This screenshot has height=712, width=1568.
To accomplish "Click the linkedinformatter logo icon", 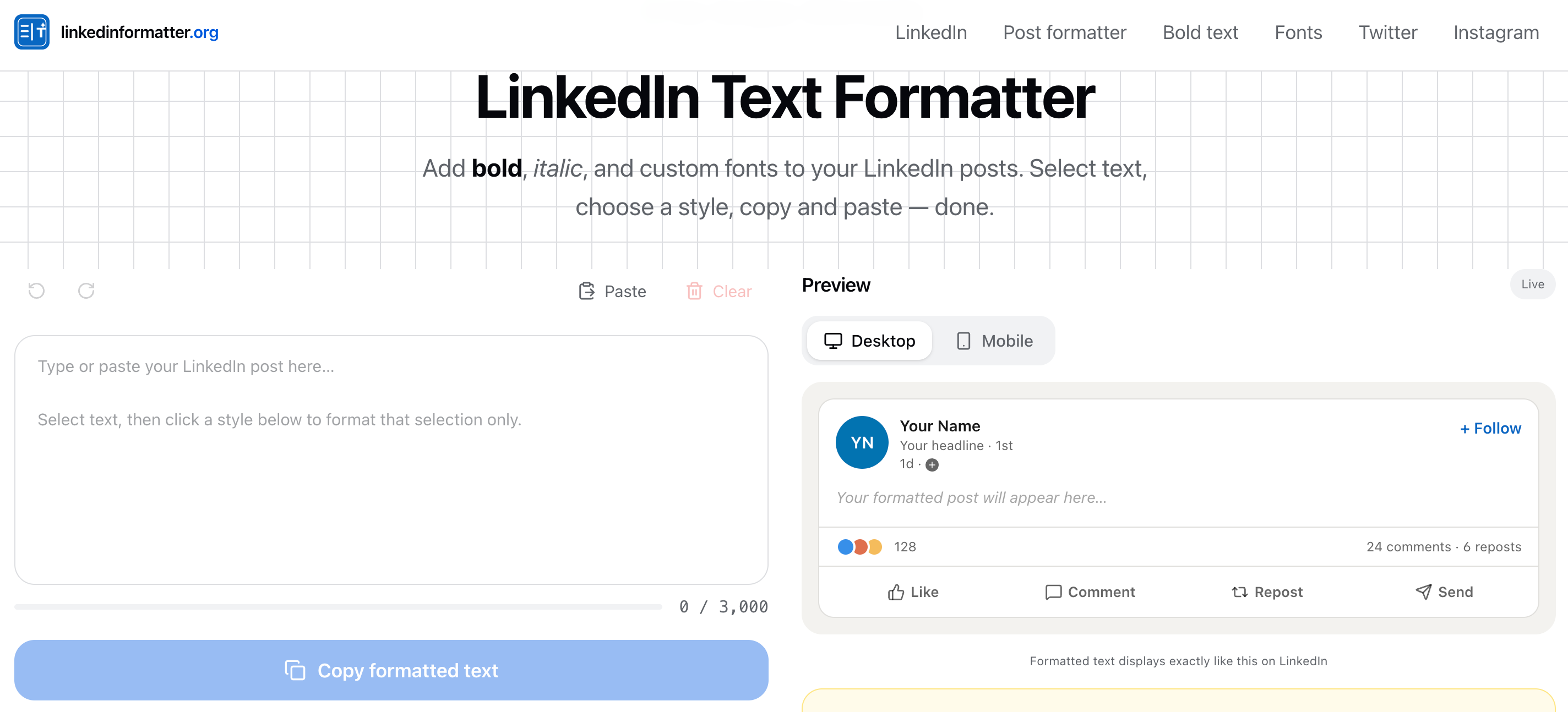I will click(31, 32).
